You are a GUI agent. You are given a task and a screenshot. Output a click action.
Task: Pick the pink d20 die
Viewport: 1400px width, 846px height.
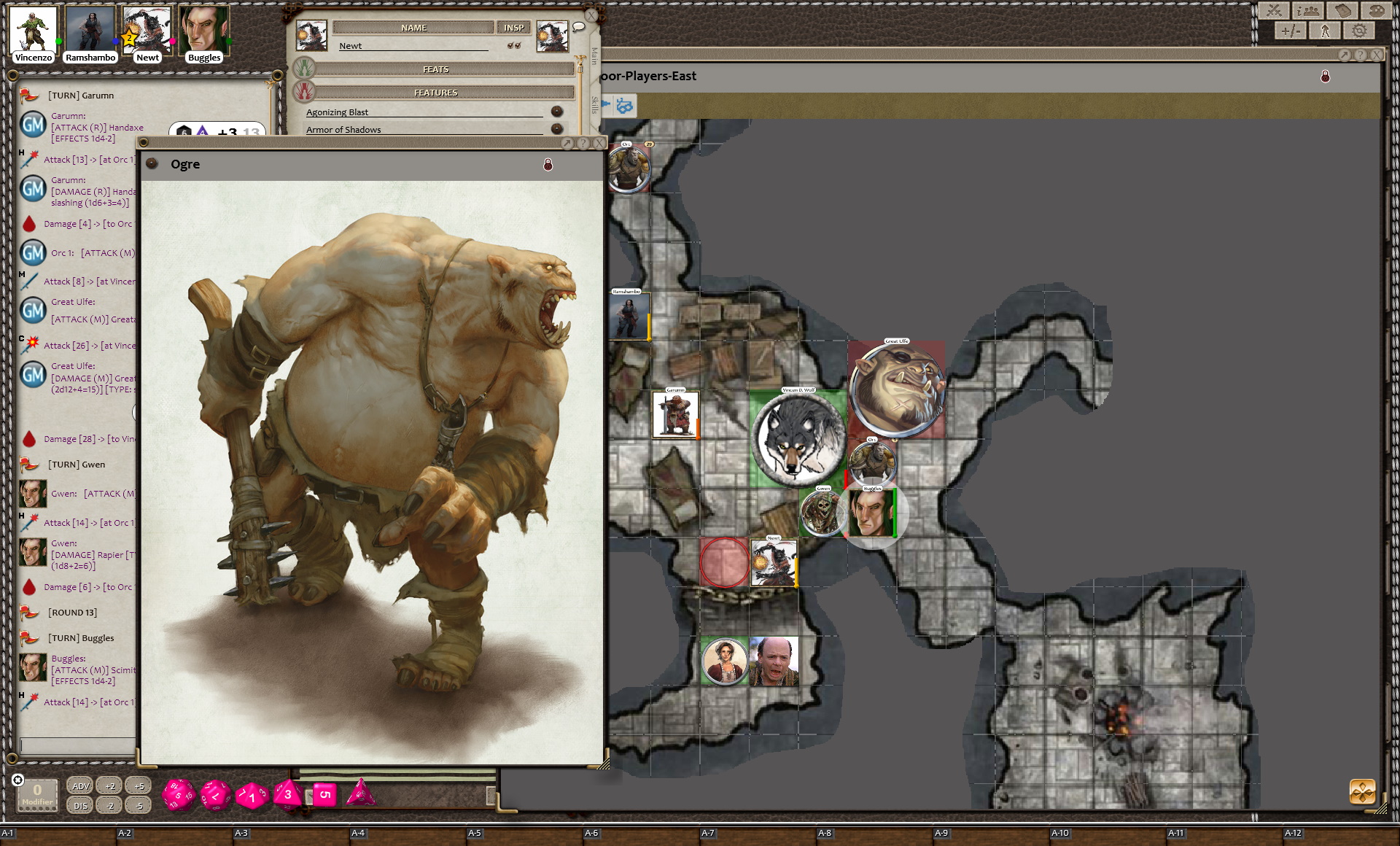pyautogui.click(x=178, y=795)
